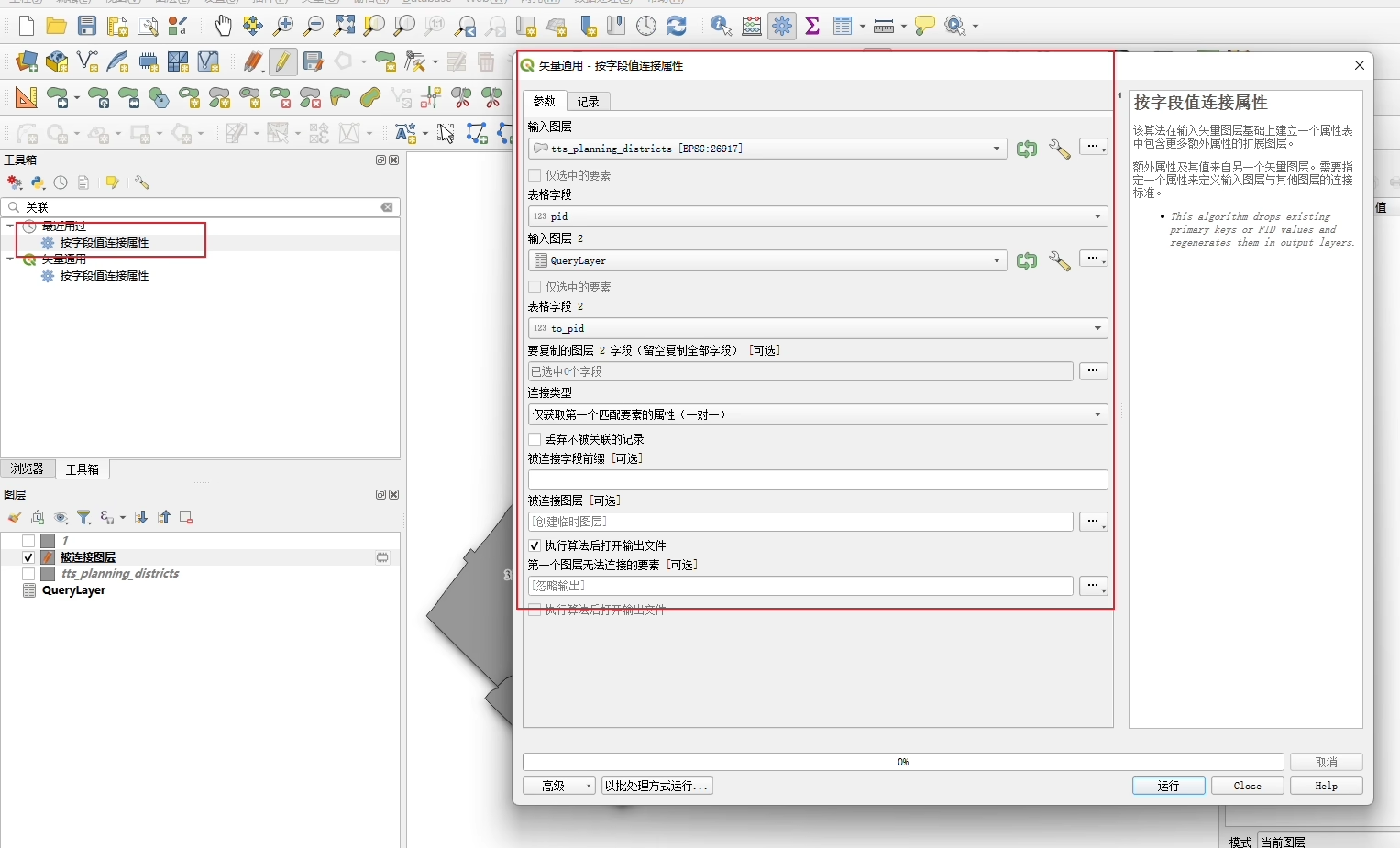
Task: Collapse the 最近用过 tree group
Action: (x=10, y=226)
